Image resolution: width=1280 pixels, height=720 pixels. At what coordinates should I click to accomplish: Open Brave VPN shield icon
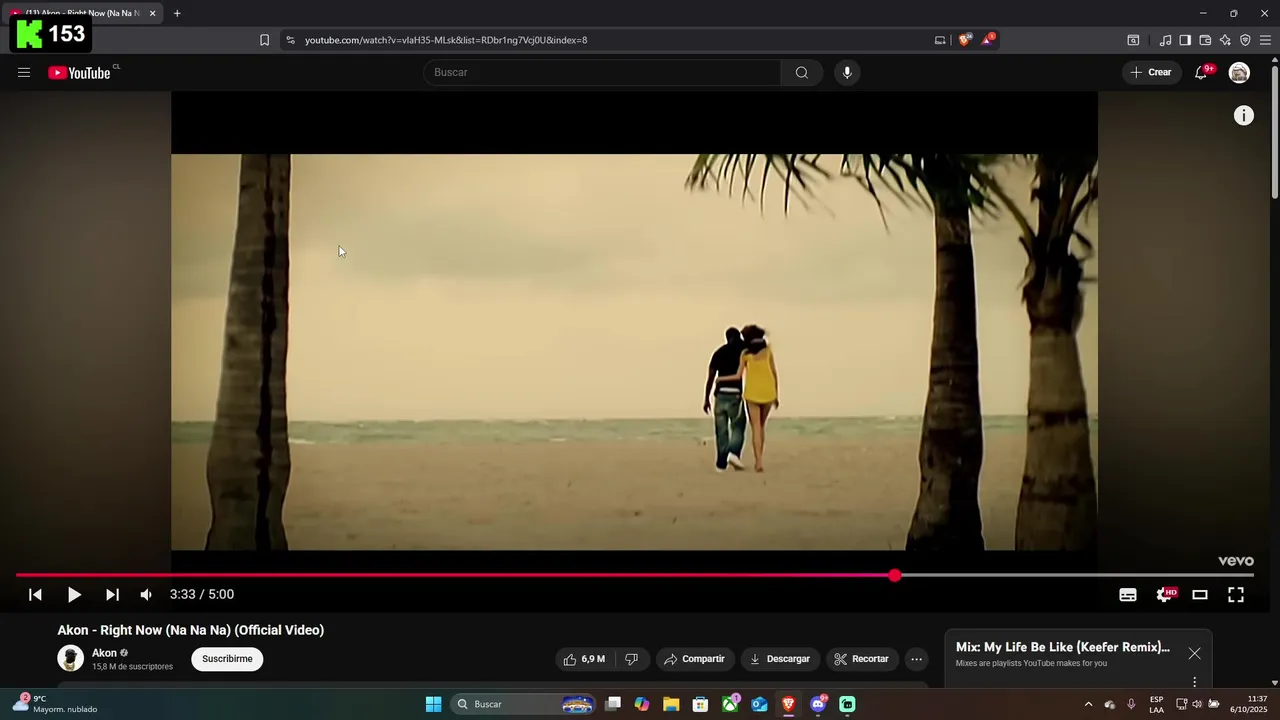pyautogui.click(x=1245, y=40)
